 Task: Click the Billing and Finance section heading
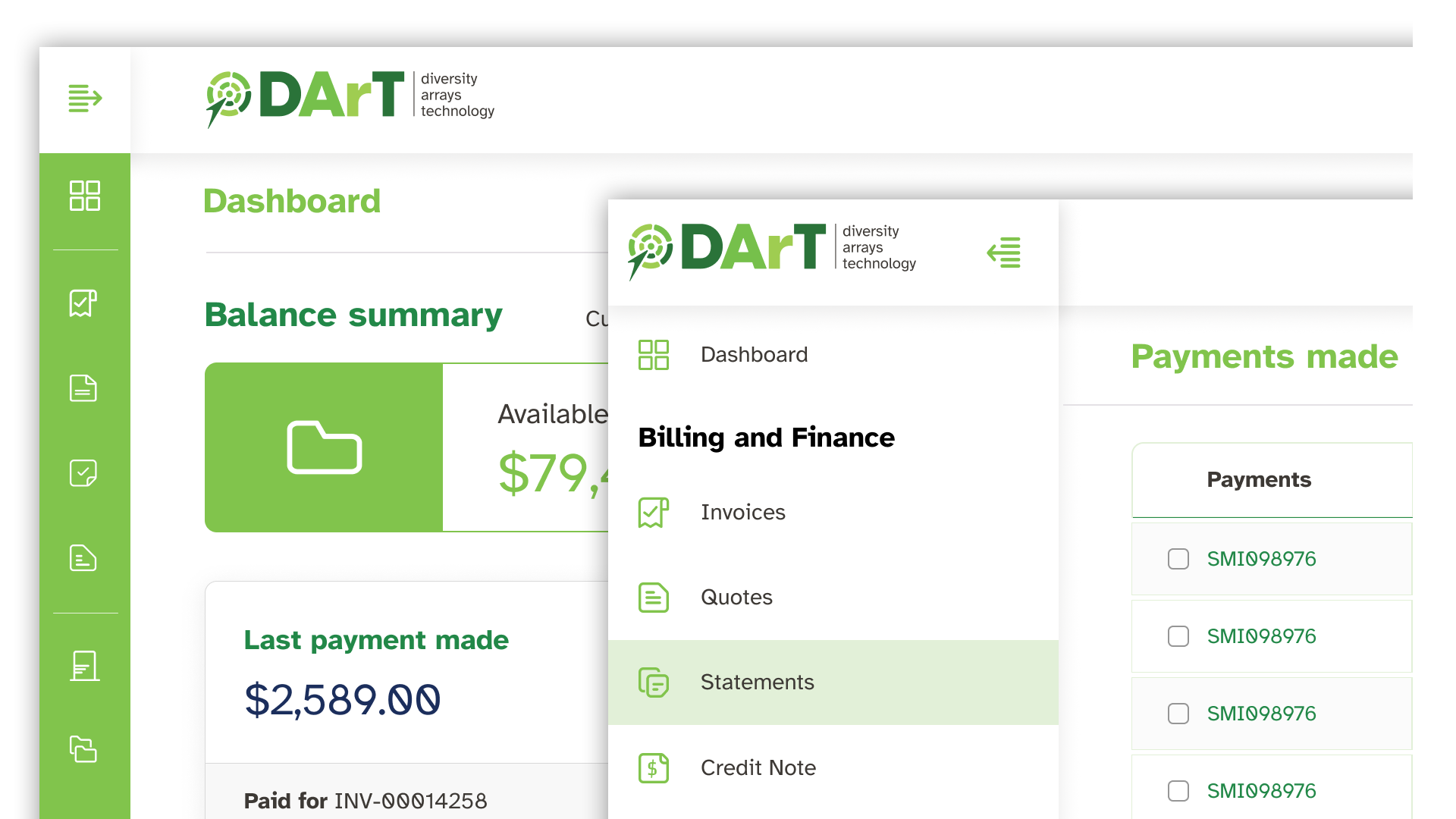(767, 438)
